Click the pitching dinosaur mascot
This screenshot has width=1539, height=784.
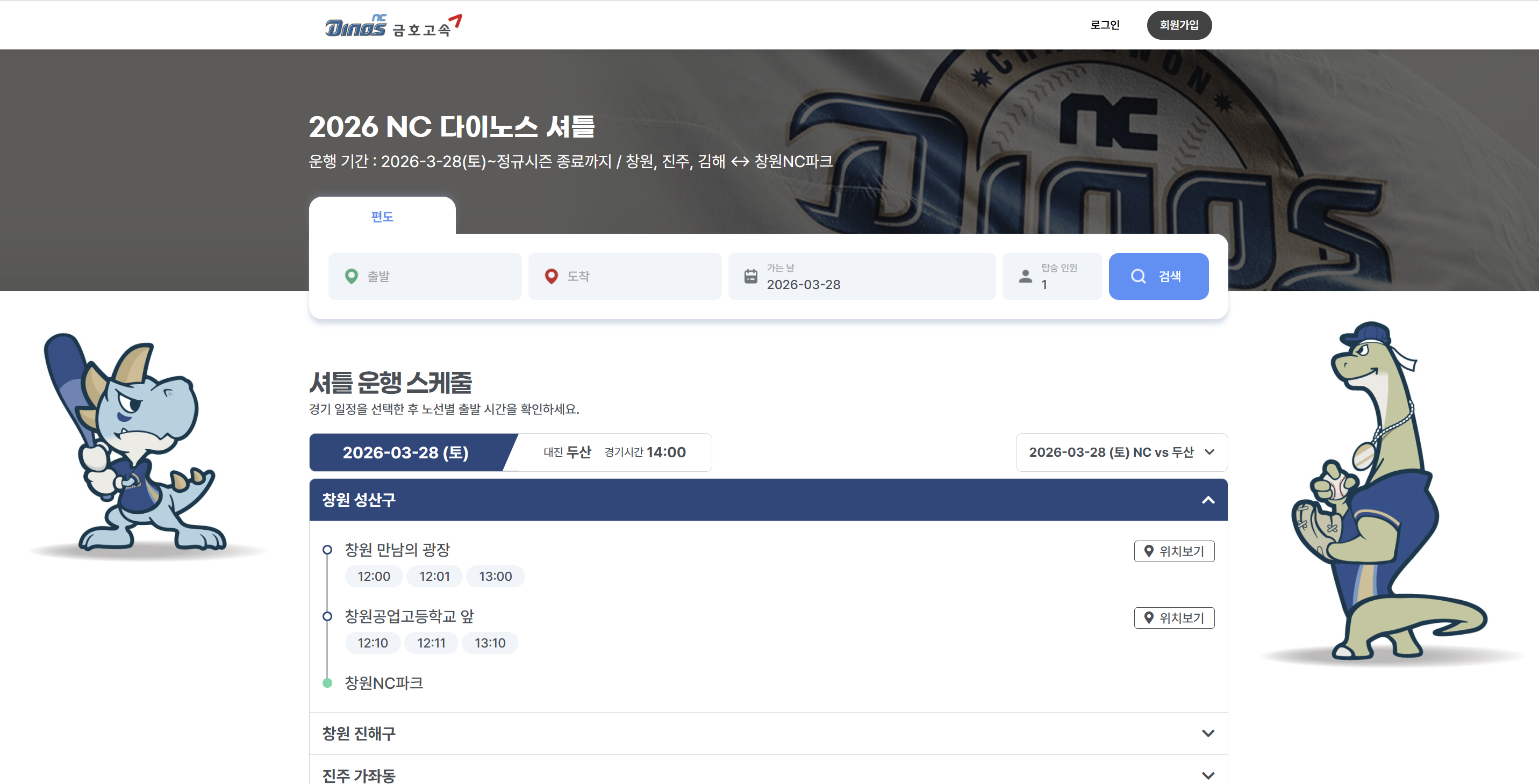tap(1380, 495)
